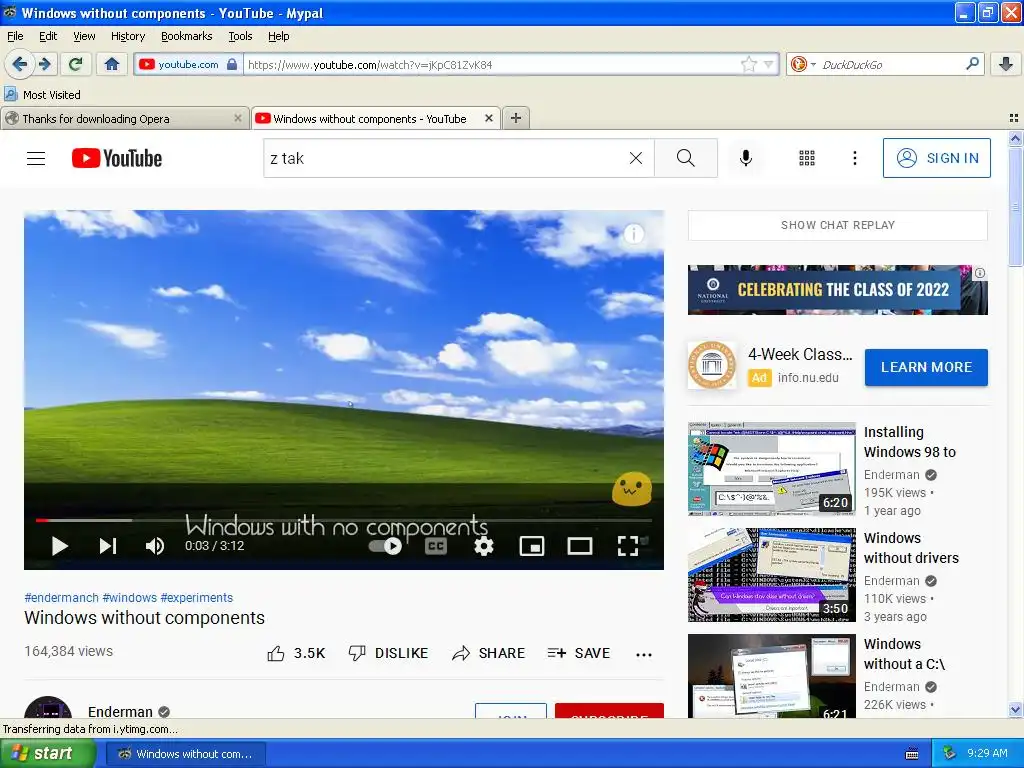Viewport: 1024px width, 768px height.
Task: Open Installing Windows 98 video thumbnail
Action: click(x=771, y=468)
